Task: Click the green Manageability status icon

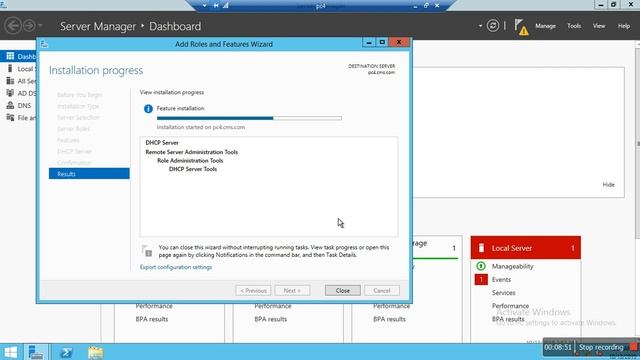Action: pos(481,266)
